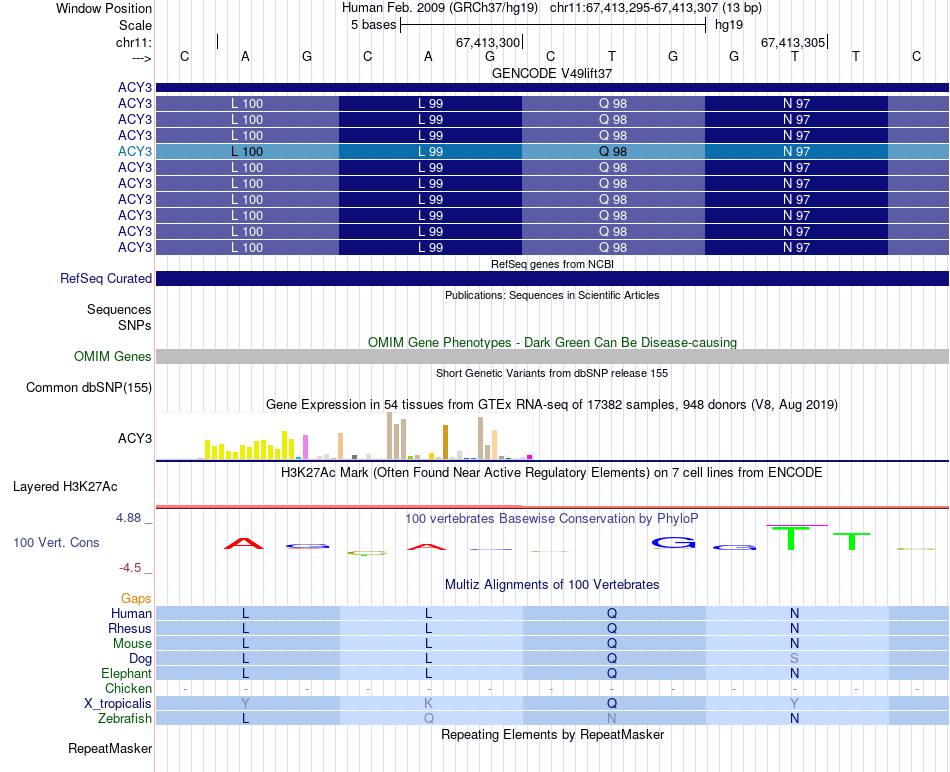Click the Mouse species label

pyautogui.click(x=132, y=644)
